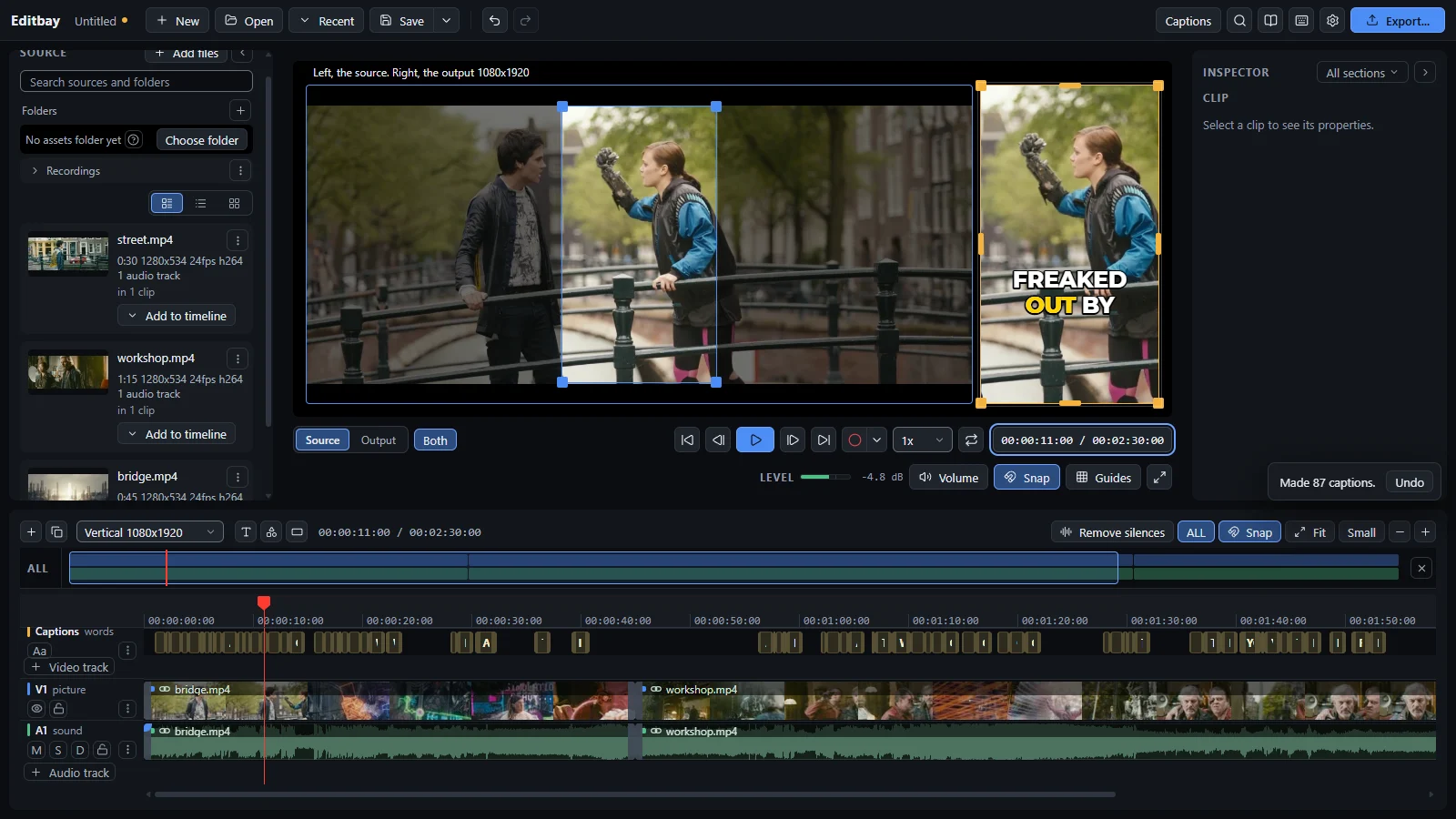Open more options for street.mp4
The height and width of the screenshot is (819, 1456).
[238, 240]
